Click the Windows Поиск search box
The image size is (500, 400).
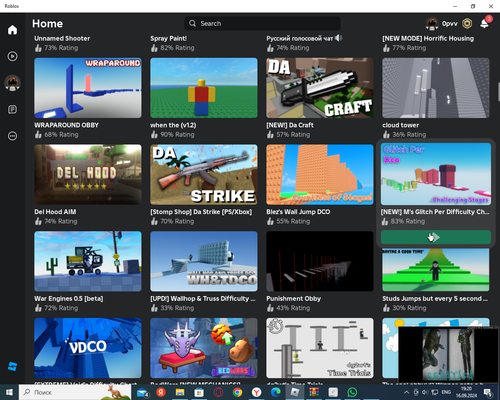coord(75,392)
